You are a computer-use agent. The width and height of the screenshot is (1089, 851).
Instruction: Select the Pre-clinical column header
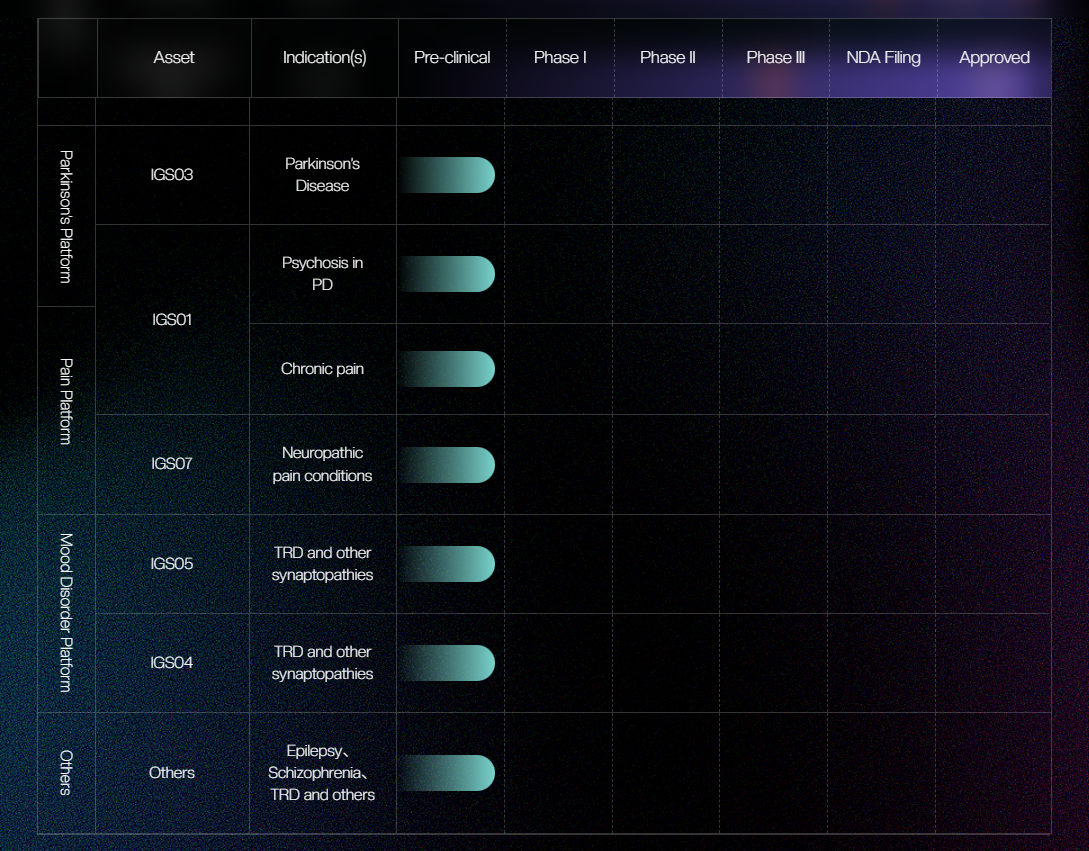coord(452,58)
